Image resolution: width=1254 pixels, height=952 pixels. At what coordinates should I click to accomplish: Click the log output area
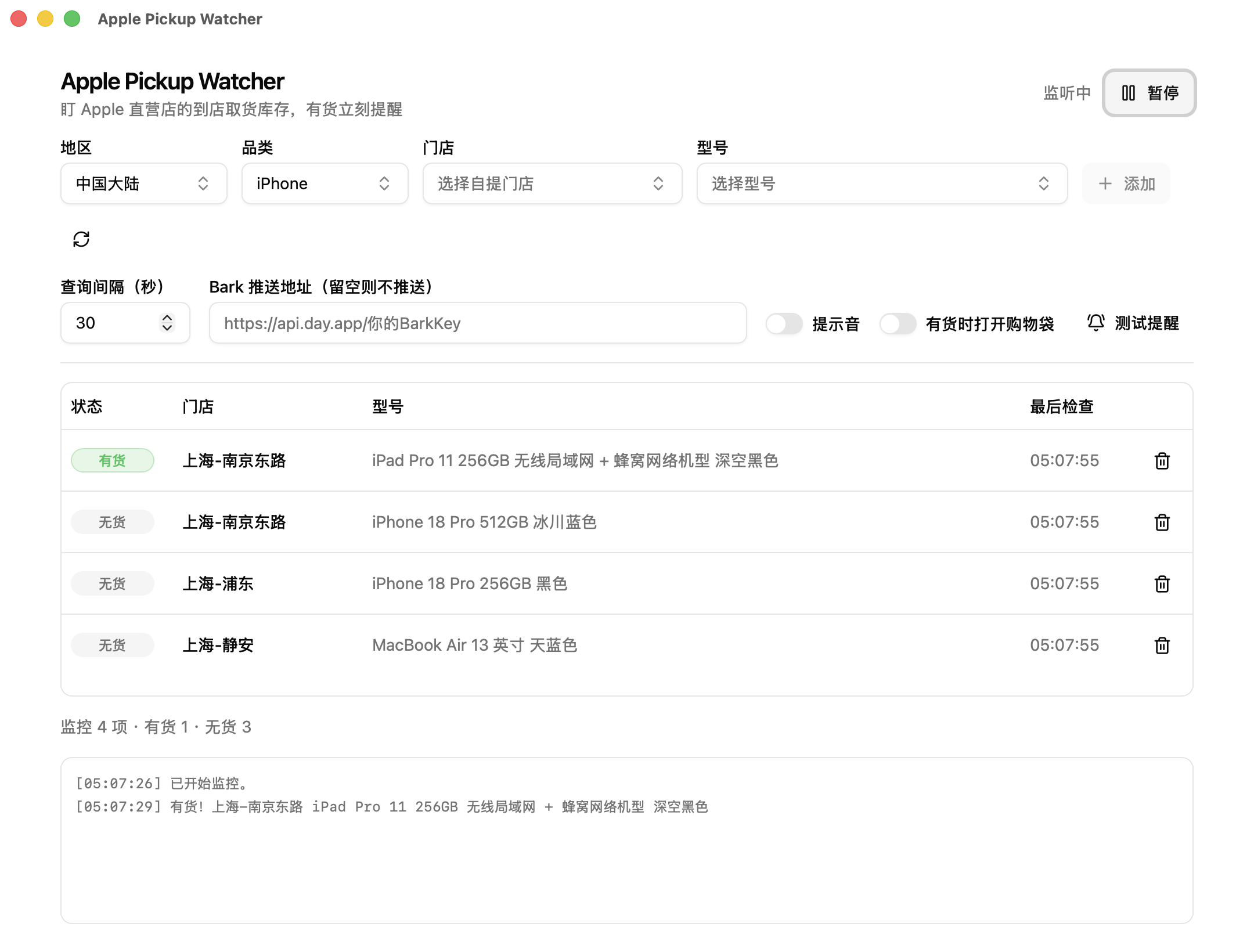pos(626,841)
